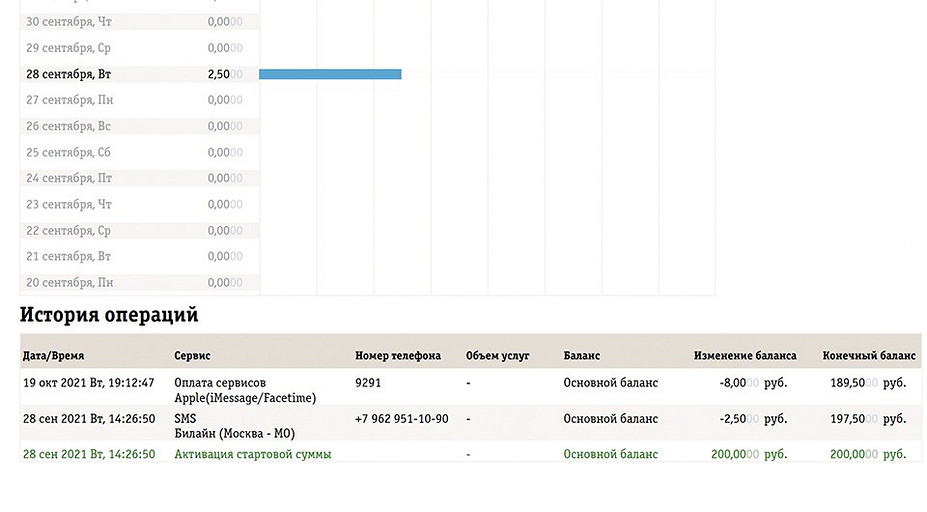This screenshot has width=927, height=512.
Task: Click the 2,50 amount for 28 сентября
Action: pyautogui.click(x=219, y=74)
